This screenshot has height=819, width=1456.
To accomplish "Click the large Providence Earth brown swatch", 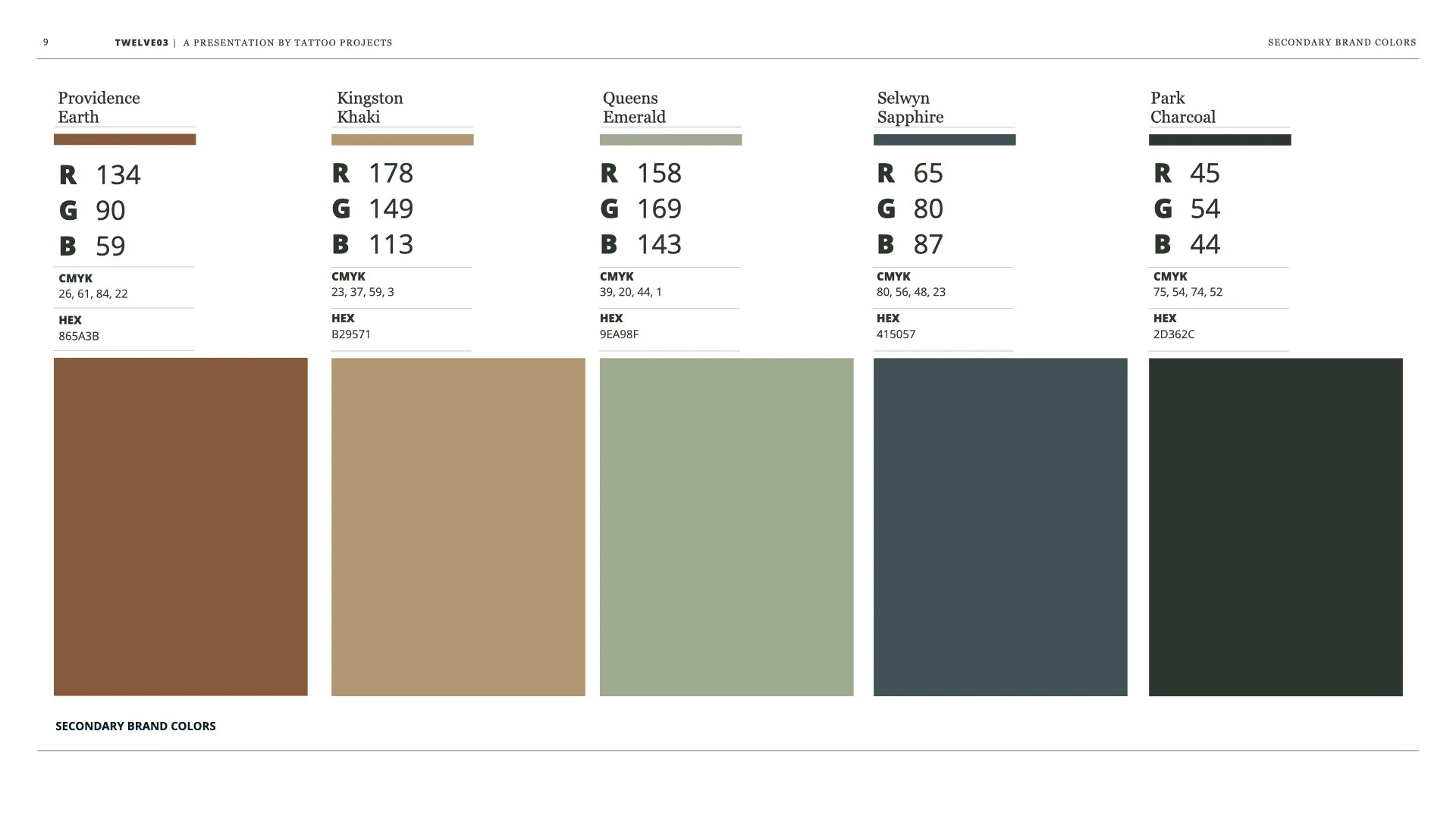I will click(180, 526).
